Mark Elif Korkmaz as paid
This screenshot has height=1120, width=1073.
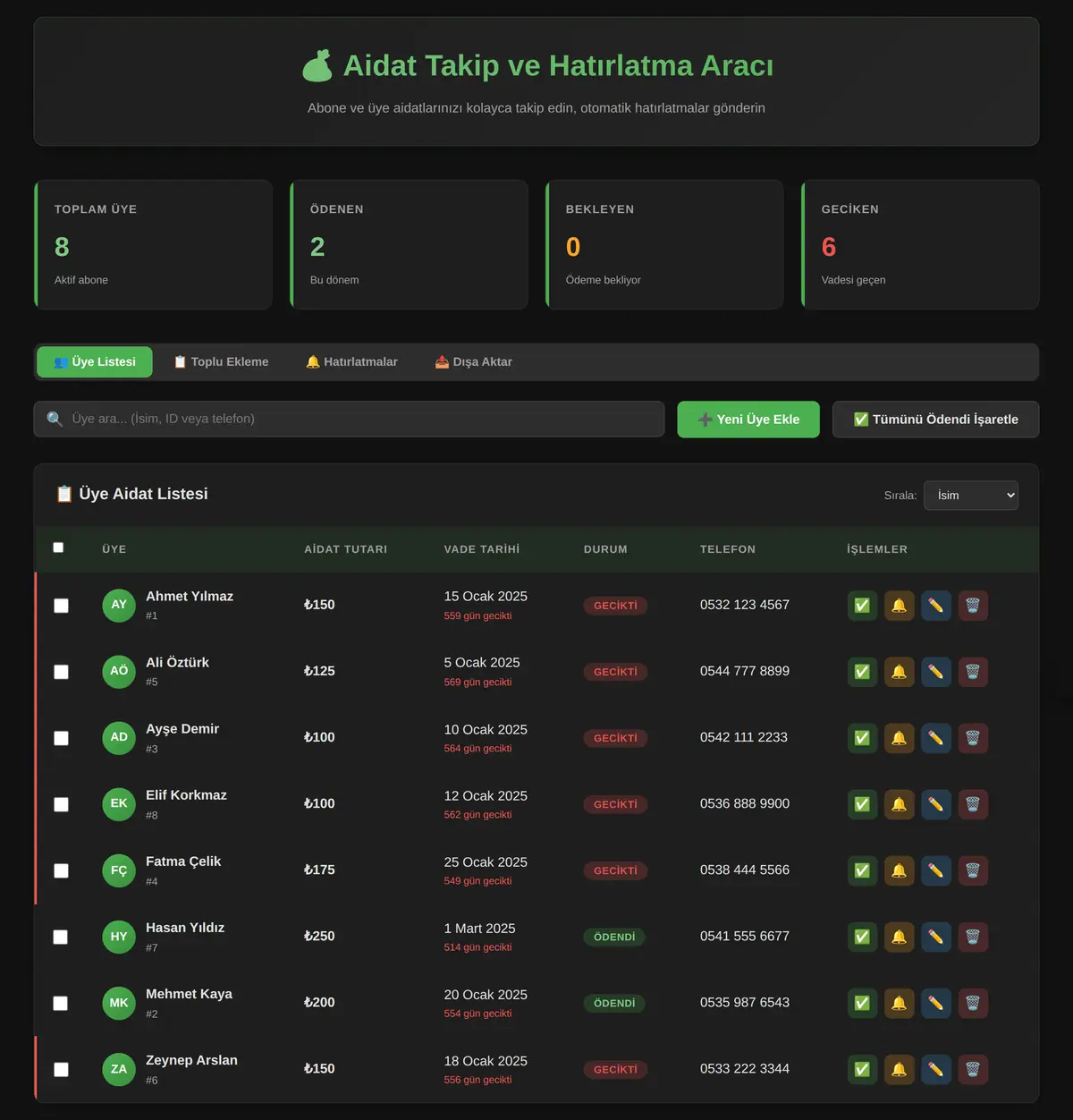[862, 804]
